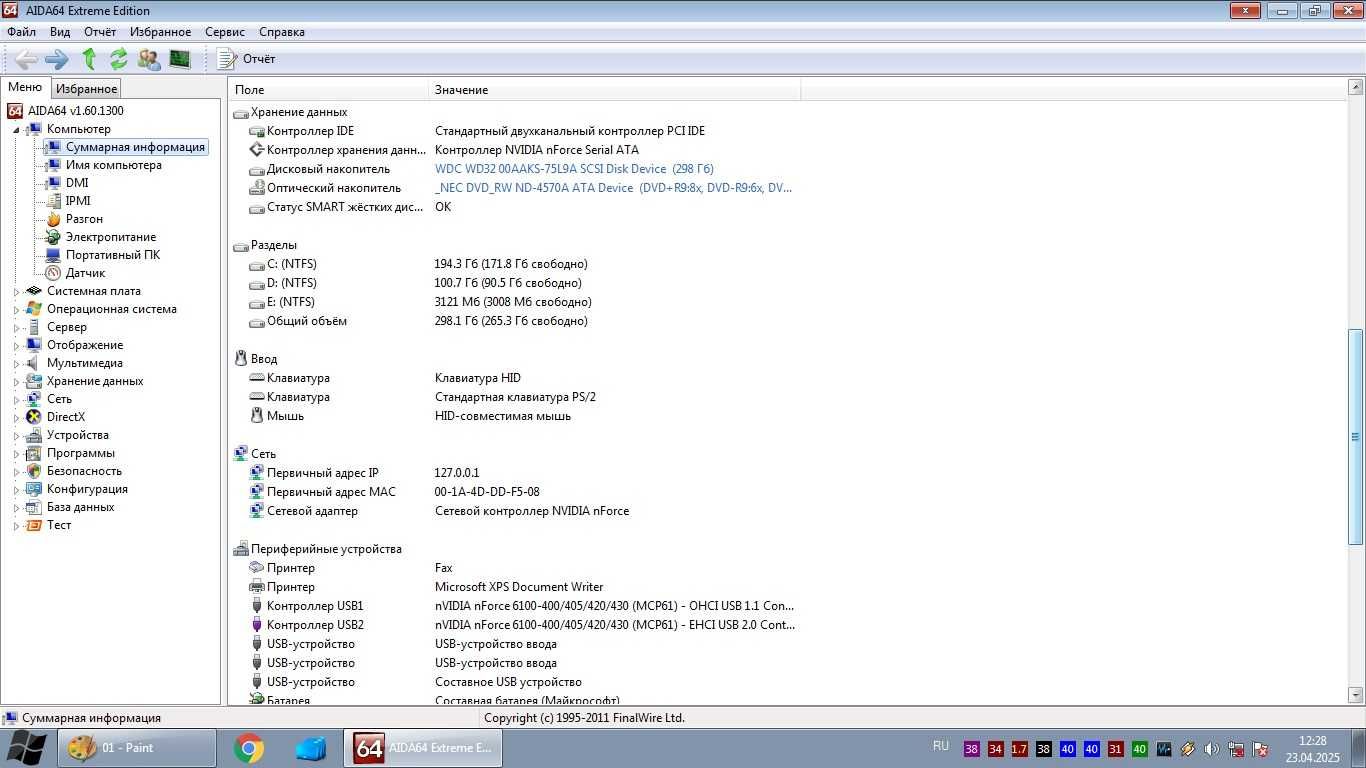Screen dimensions: 1366x768
Task: Click the База данных icon in the tree
Action: 34,507
